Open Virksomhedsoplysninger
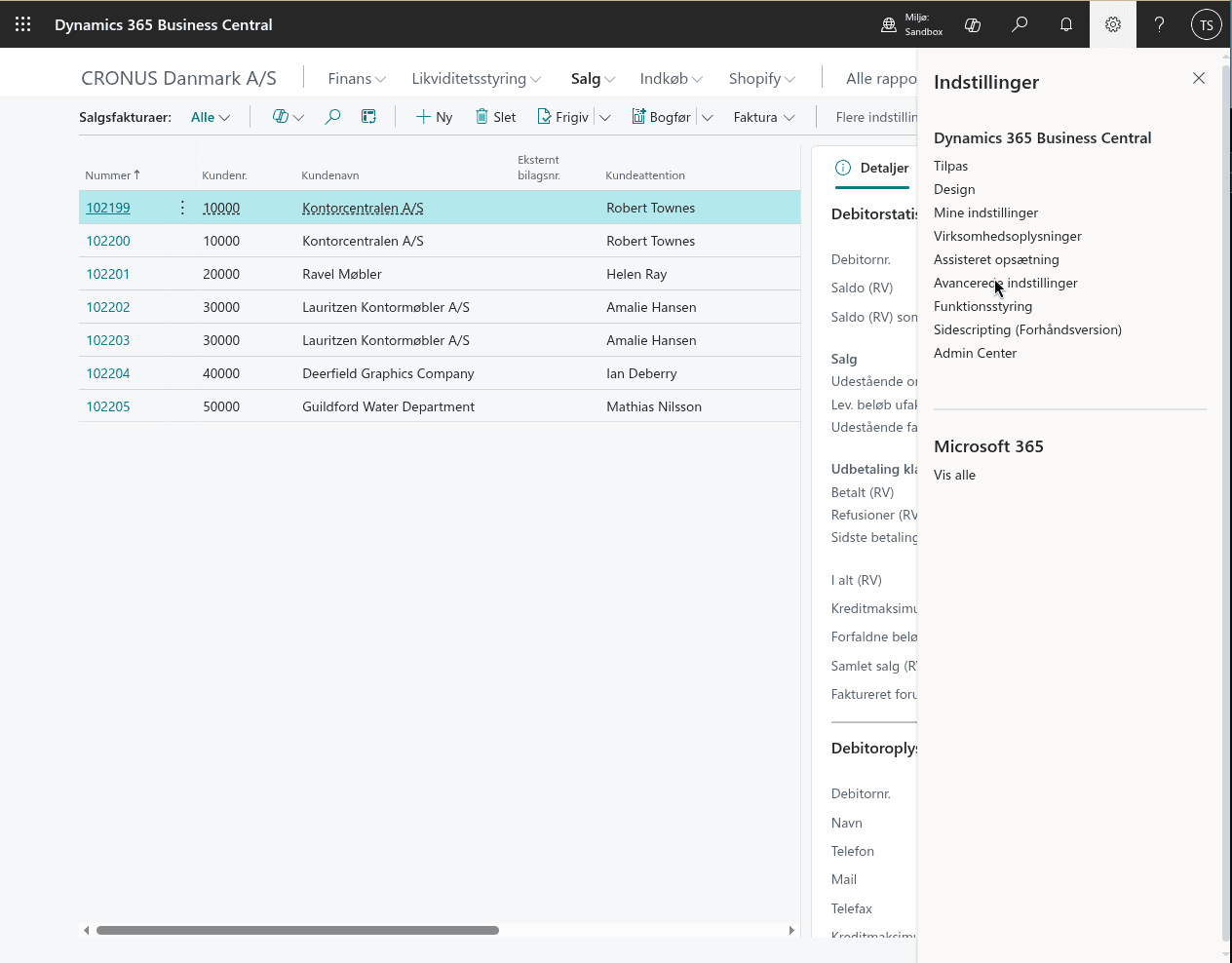This screenshot has width=1232, height=963. click(1008, 236)
